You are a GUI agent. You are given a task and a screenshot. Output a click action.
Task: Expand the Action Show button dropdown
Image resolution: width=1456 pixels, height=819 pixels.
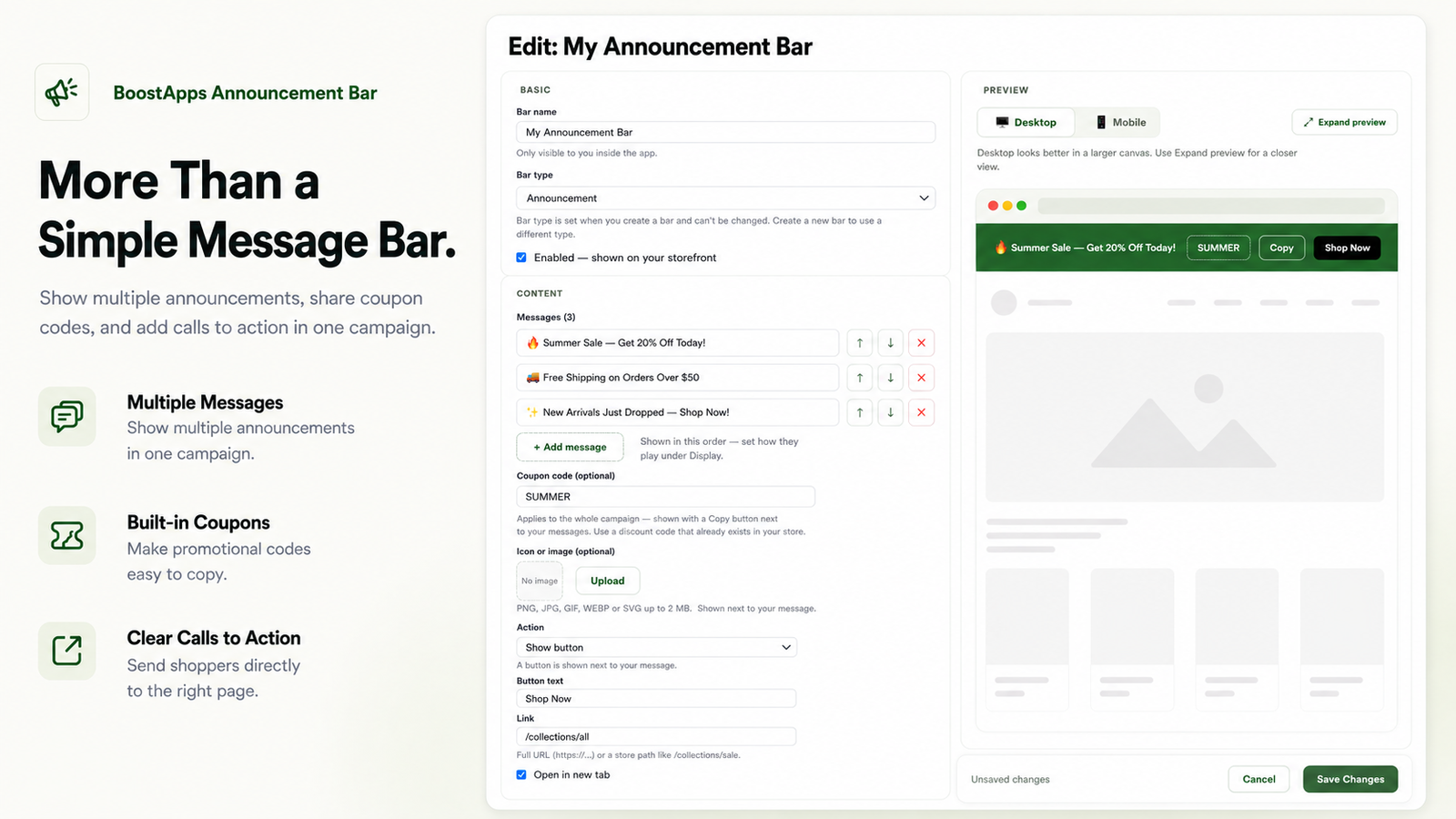pyautogui.click(x=656, y=647)
